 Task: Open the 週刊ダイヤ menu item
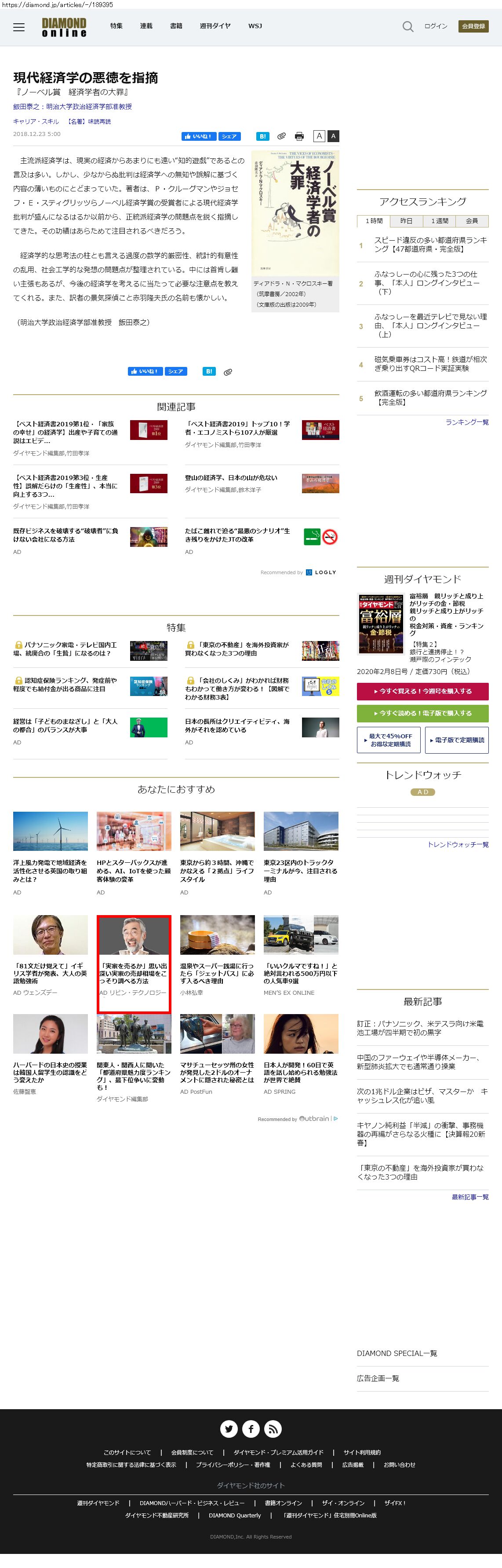(x=215, y=26)
